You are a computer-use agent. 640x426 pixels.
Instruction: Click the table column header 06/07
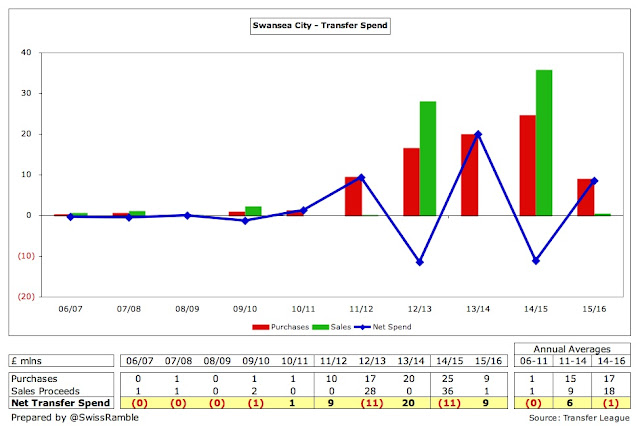140,361
